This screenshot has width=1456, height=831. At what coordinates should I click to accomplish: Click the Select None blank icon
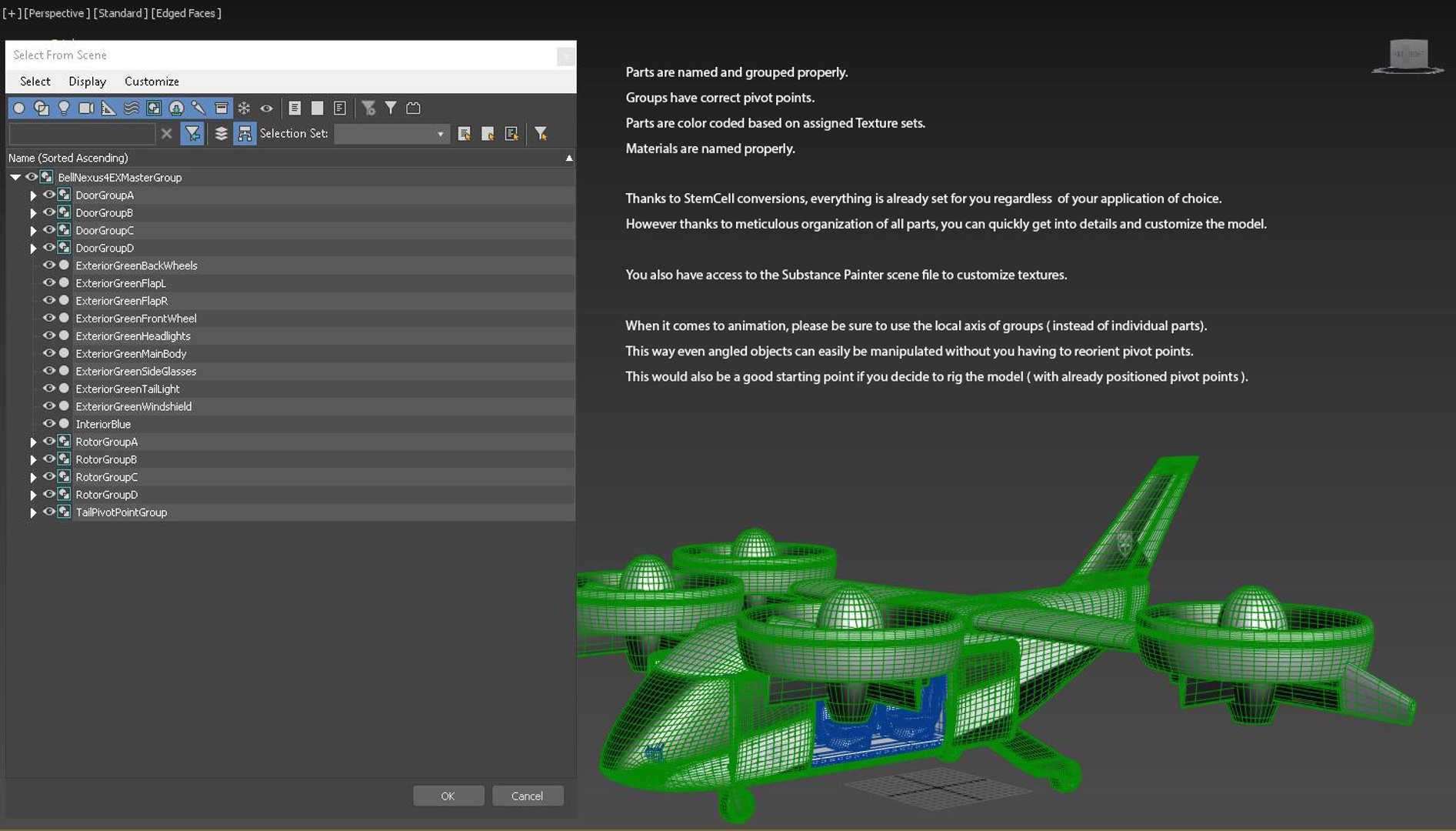(x=317, y=108)
